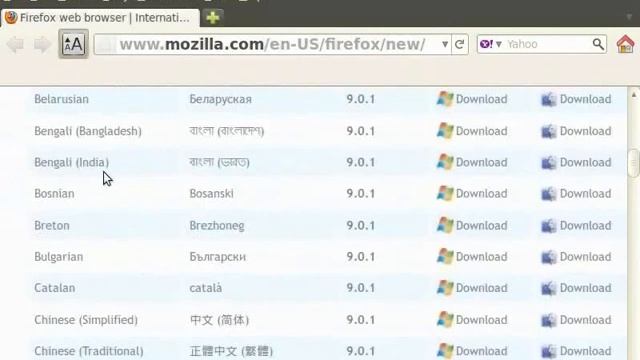Click the Catalan language name

click(x=55, y=288)
